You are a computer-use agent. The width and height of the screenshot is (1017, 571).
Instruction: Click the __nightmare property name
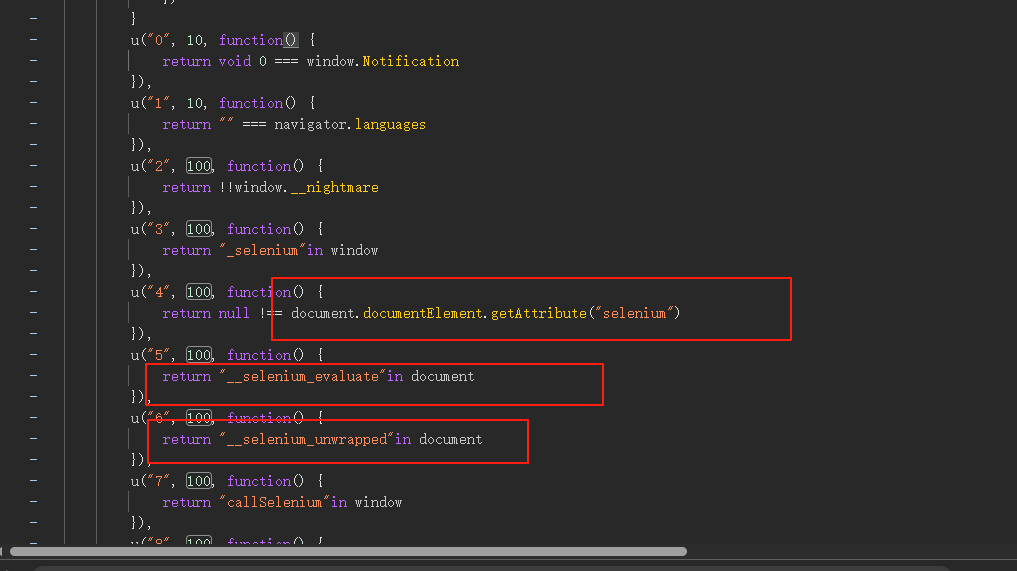335,188
